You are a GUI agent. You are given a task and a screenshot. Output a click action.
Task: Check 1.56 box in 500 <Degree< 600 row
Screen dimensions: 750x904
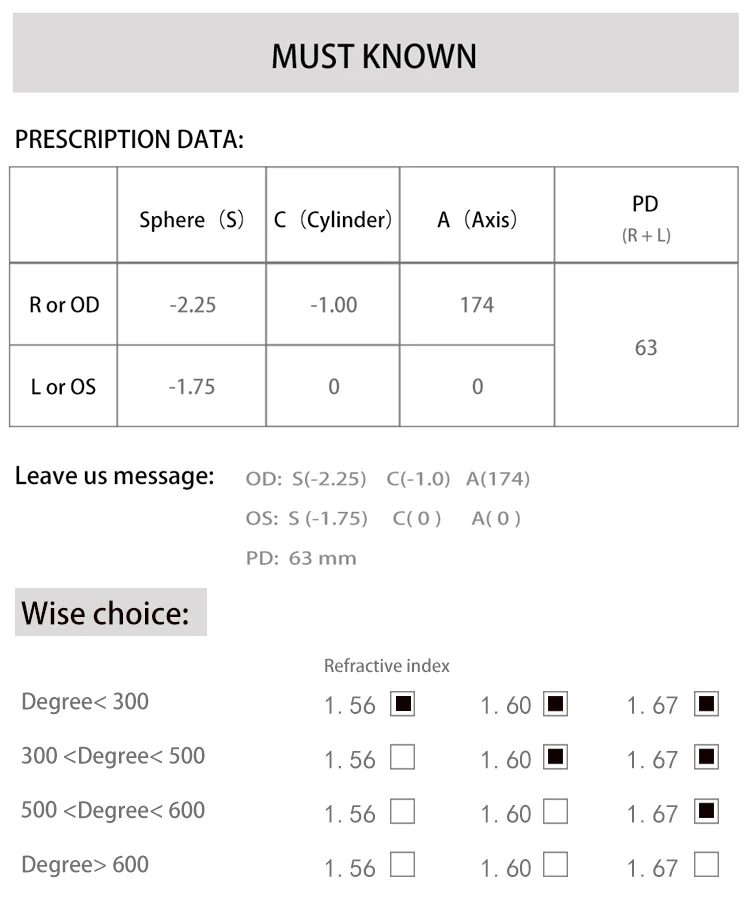click(402, 811)
